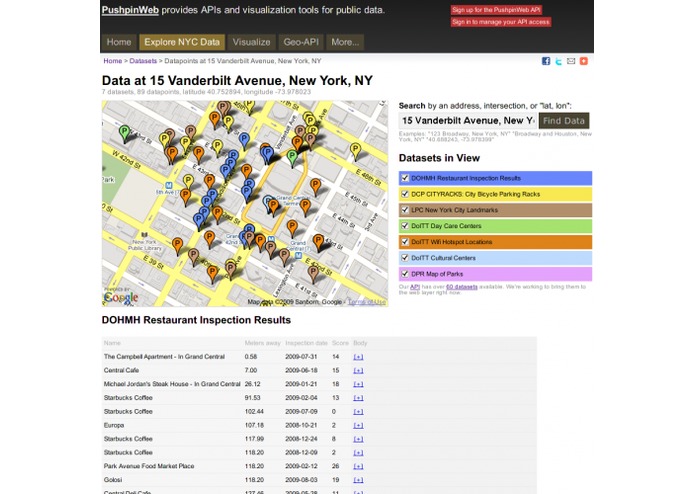
Task: Expand the Golosi row details
Action: point(358,480)
